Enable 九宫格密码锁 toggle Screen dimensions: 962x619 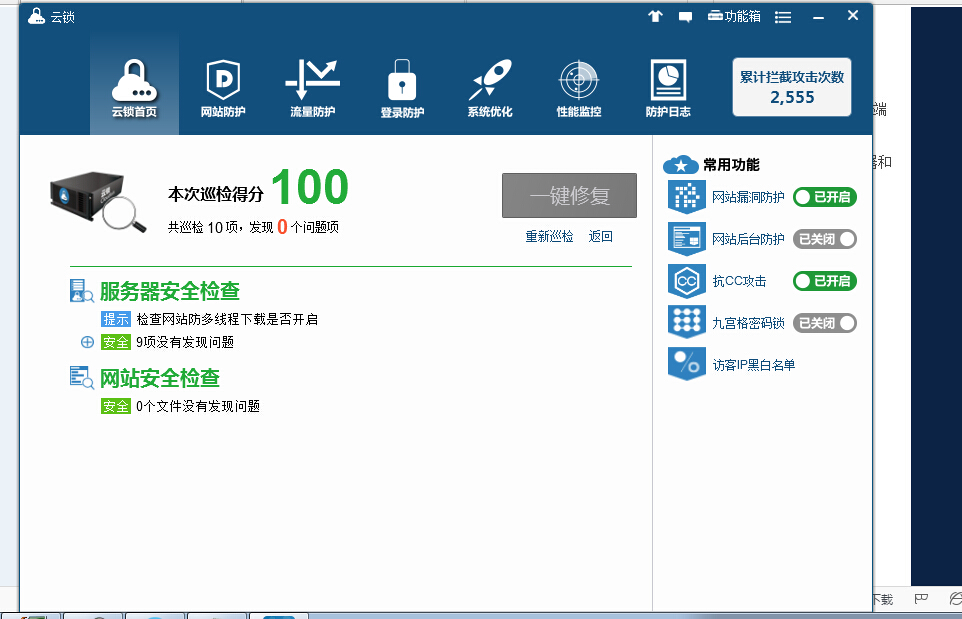coord(824,323)
